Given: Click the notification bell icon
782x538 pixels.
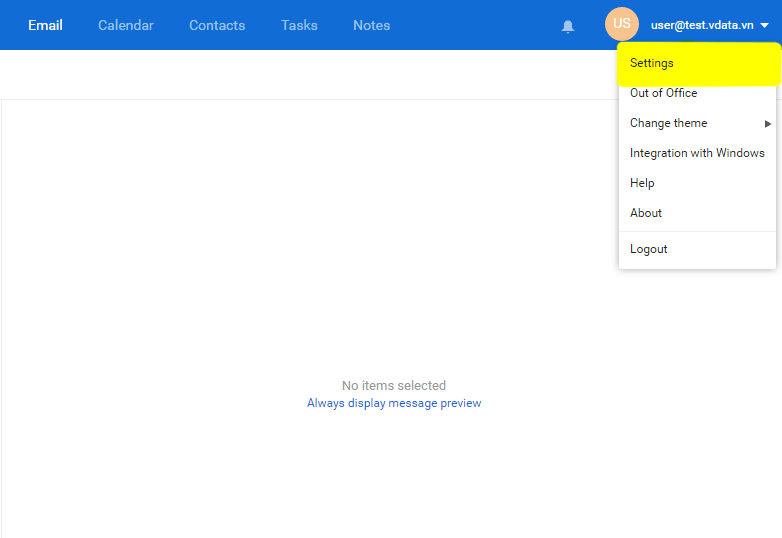Looking at the screenshot, I should (x=568, y=26).
